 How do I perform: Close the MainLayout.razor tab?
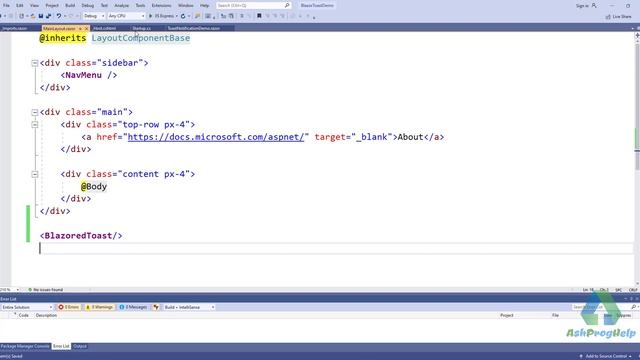86,28
